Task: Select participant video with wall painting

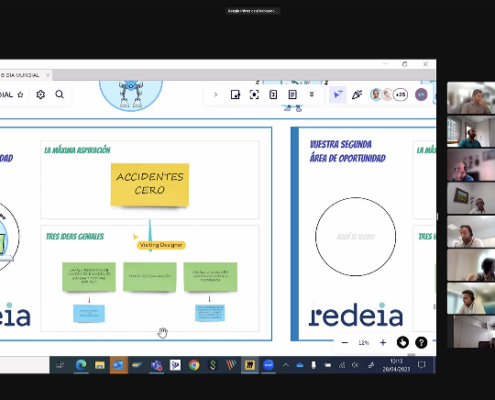Action: (471, 198)
